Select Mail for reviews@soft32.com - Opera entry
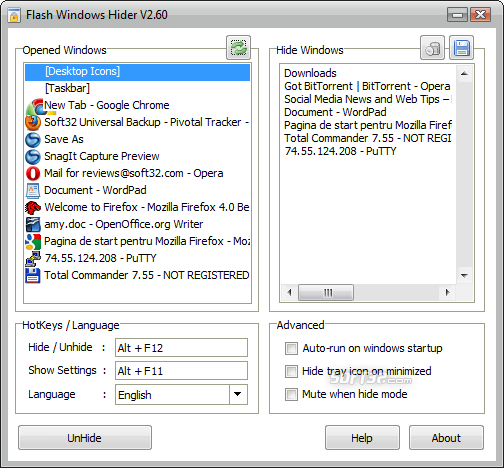 tap(137, 173)
